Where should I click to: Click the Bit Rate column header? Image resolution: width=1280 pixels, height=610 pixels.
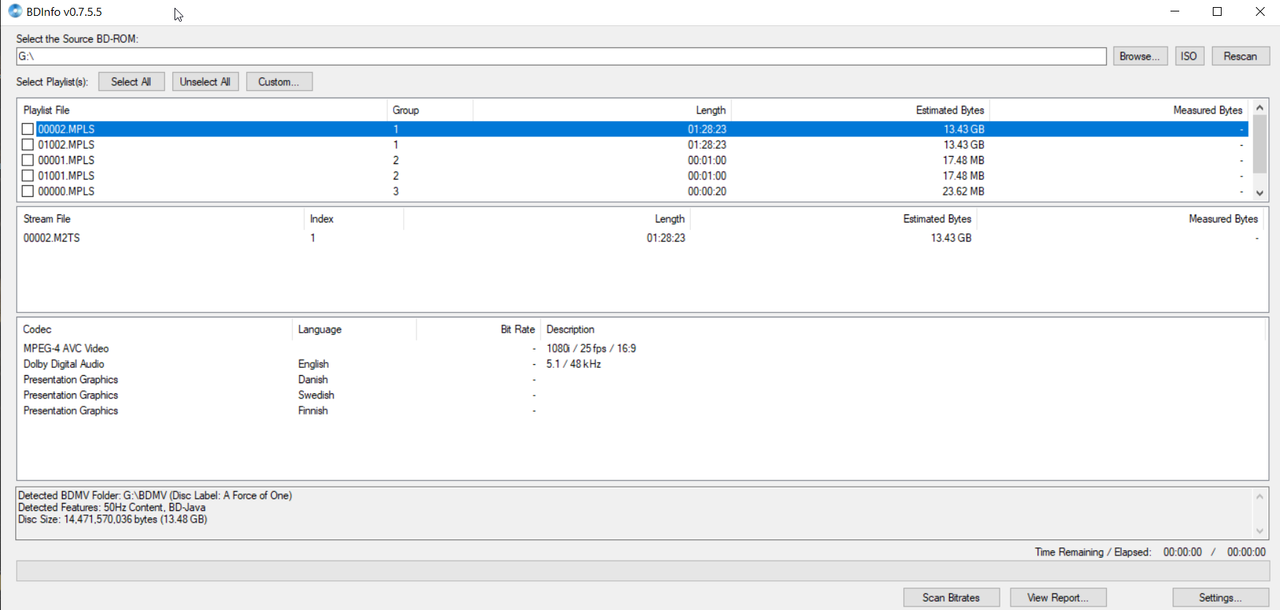tap(478, 329)
